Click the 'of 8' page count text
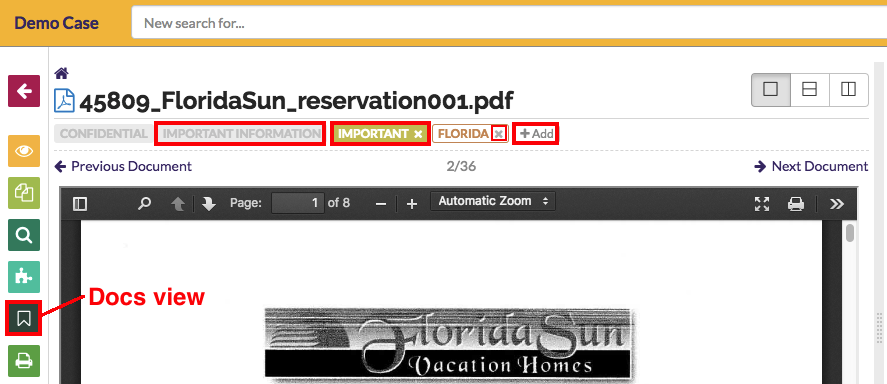 click(339, 203)
